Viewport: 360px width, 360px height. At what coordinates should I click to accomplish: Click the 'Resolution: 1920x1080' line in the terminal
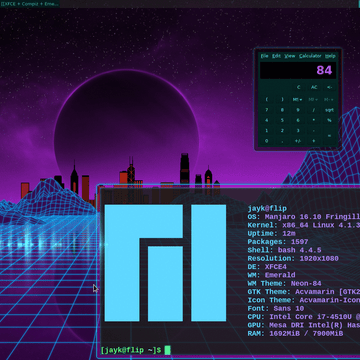point(293,259)
